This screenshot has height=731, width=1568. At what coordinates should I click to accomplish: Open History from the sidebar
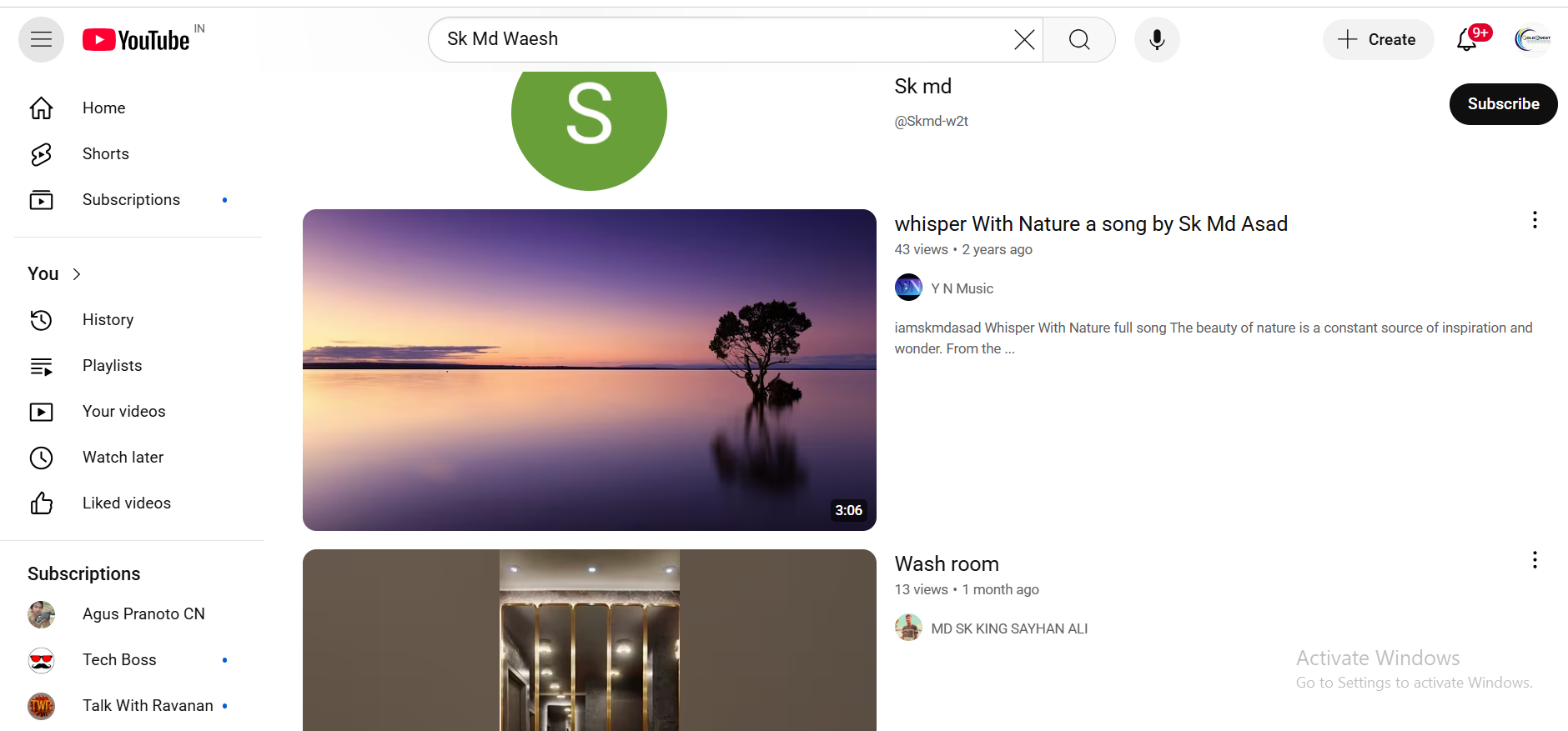point(108,320)
